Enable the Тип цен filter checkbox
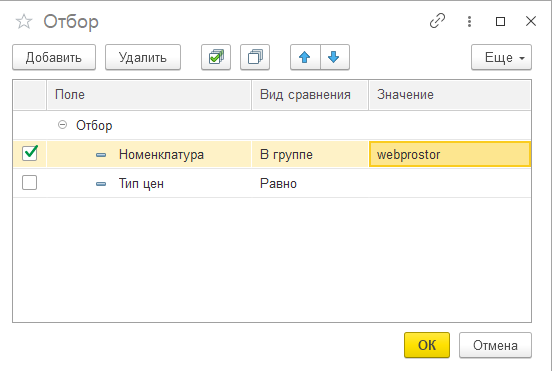The width and height of the screenshot is (552, 371). click(x=29, y=183)
